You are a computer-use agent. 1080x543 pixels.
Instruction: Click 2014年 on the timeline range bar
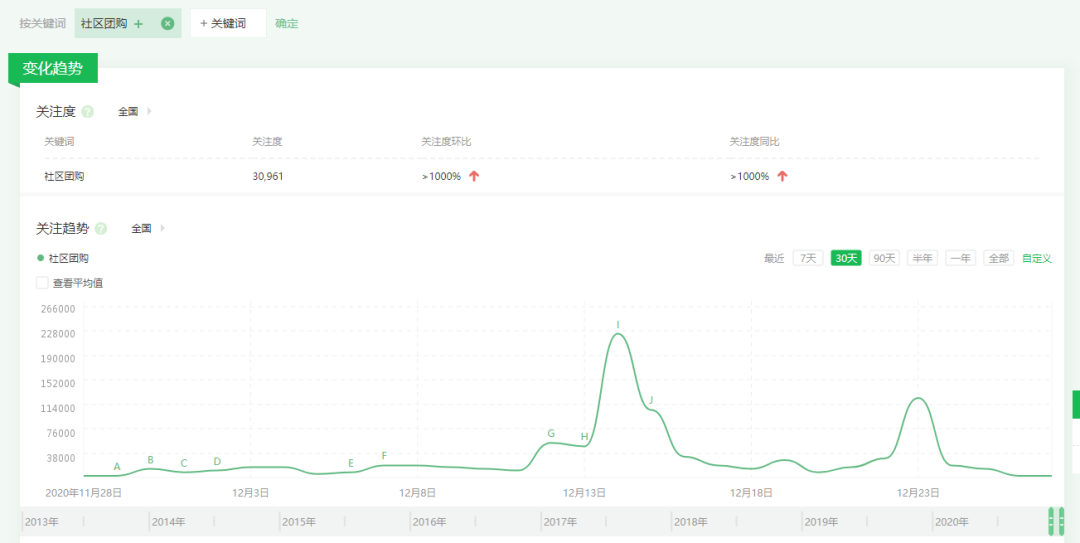[169, 522]
